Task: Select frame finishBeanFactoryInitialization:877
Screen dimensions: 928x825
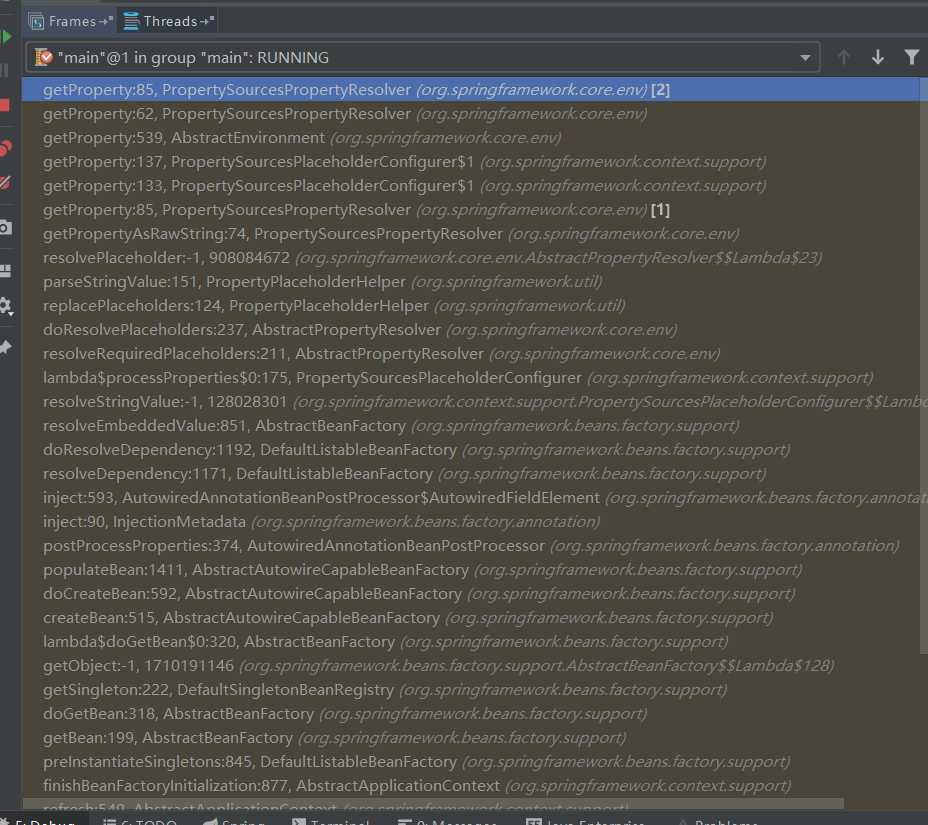Action: (471, 785)
